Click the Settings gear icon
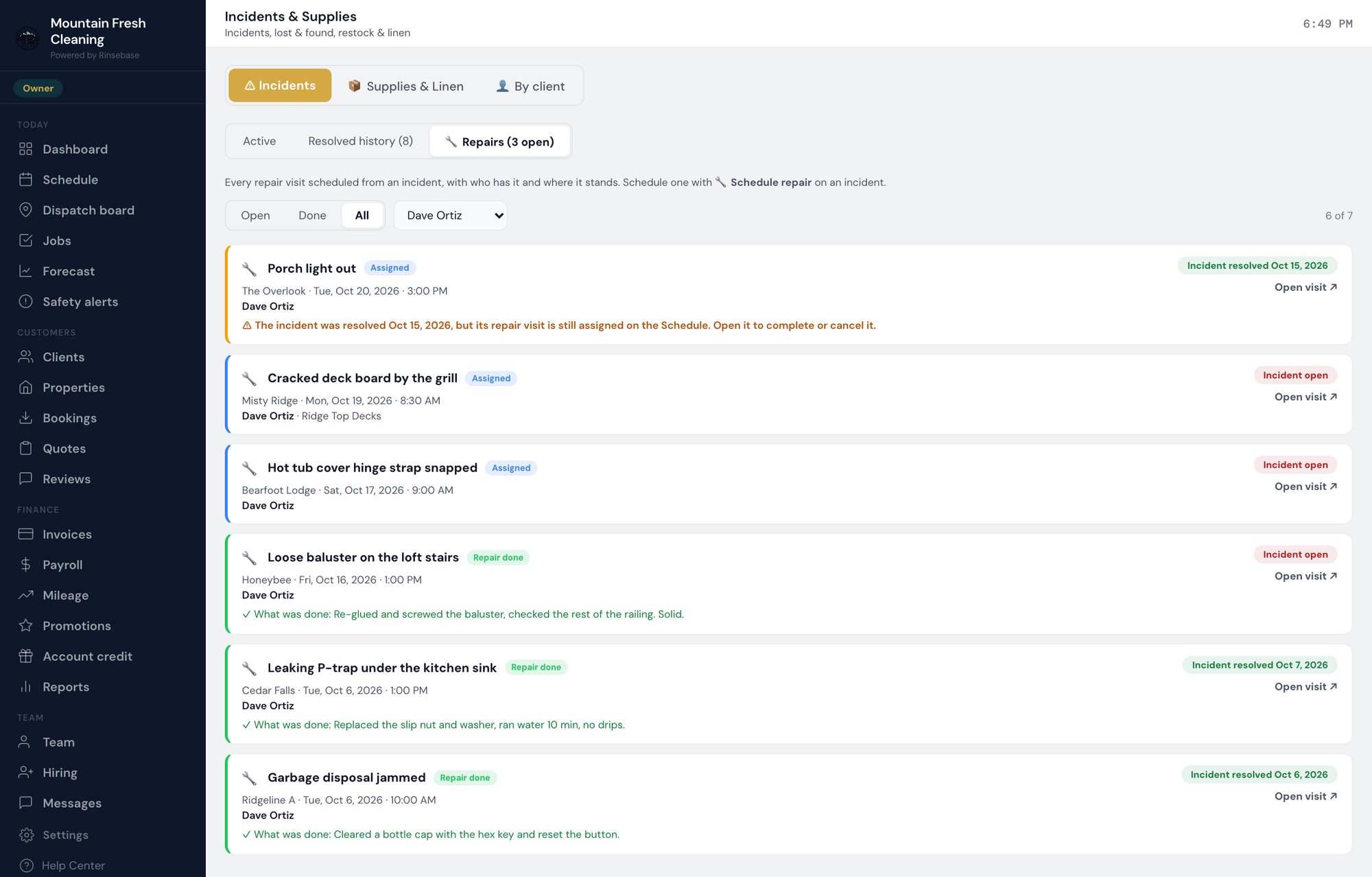The width and height of the screenshot is (1372, 877). tap(26, 835)
